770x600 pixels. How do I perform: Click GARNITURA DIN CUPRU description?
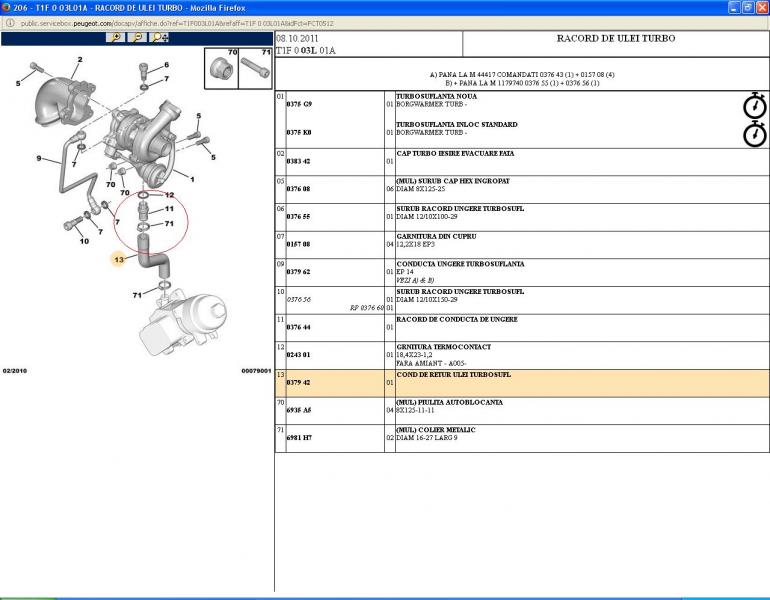(x=436, y=236)
